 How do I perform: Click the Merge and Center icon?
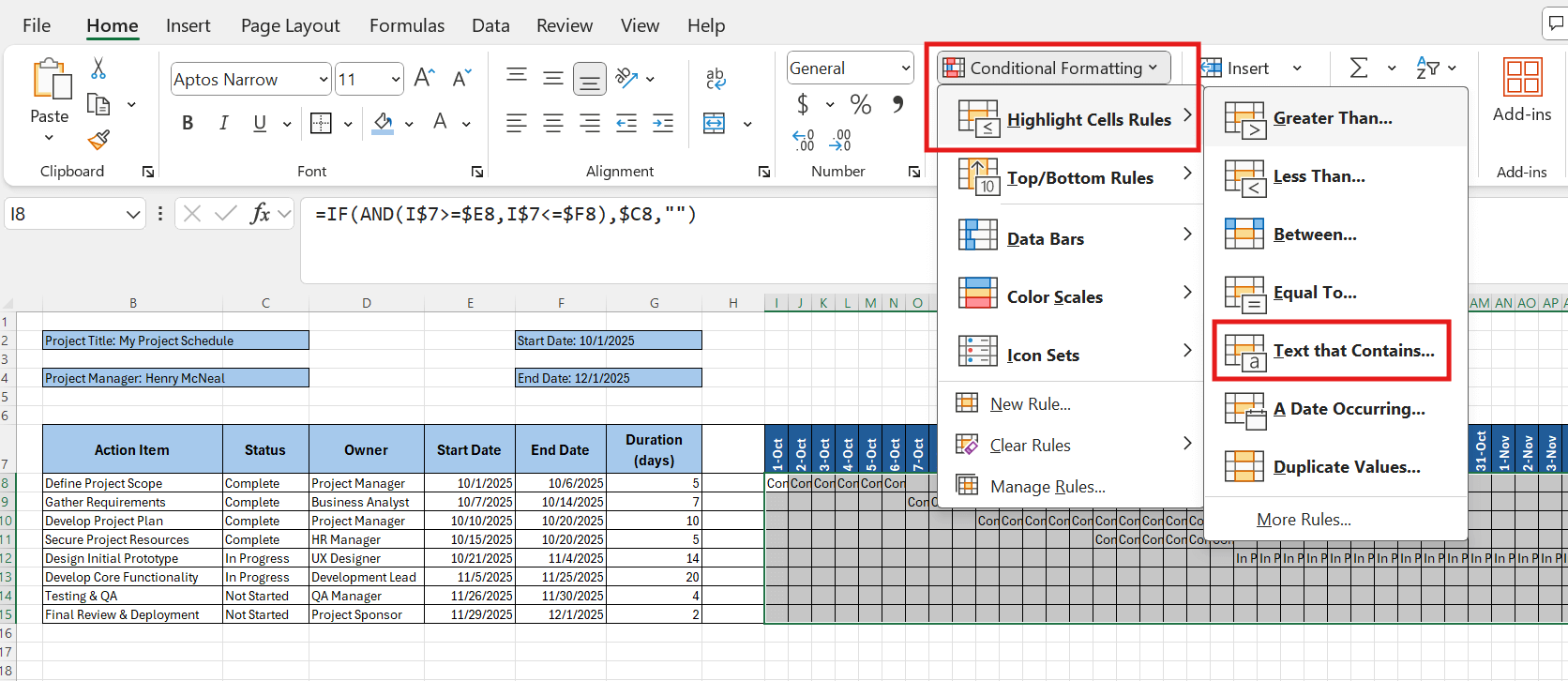(x=715, y=123)
